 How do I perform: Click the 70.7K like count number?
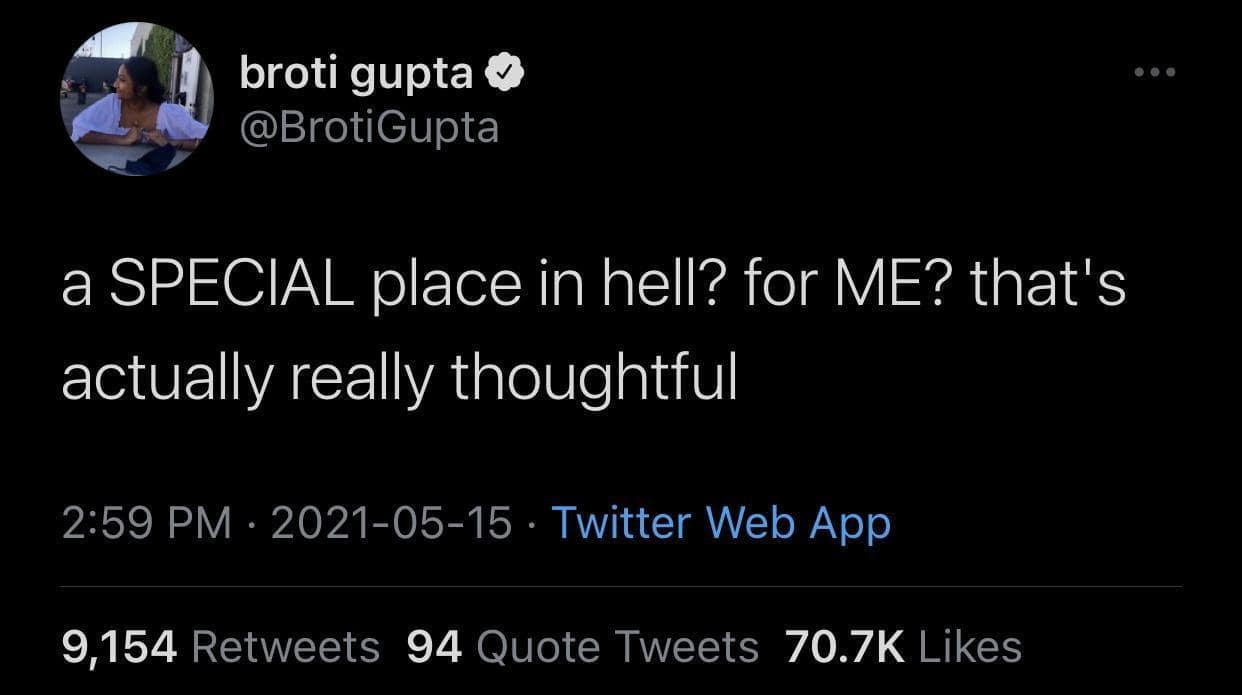[845, 646]
